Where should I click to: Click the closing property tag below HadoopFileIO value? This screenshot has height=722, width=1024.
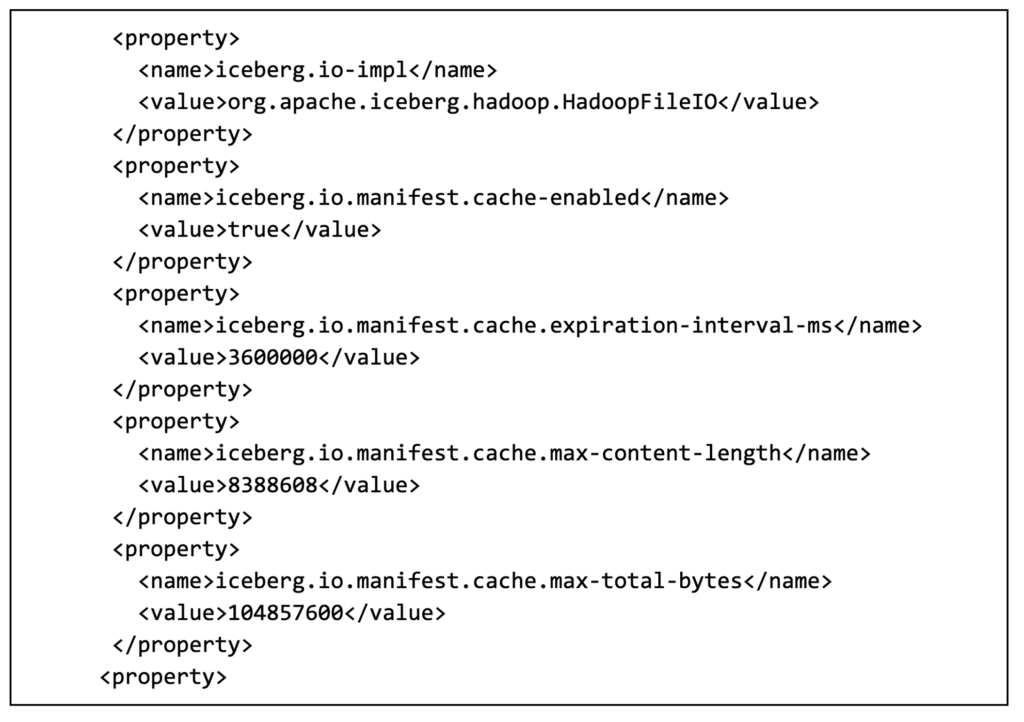(182, 134)
